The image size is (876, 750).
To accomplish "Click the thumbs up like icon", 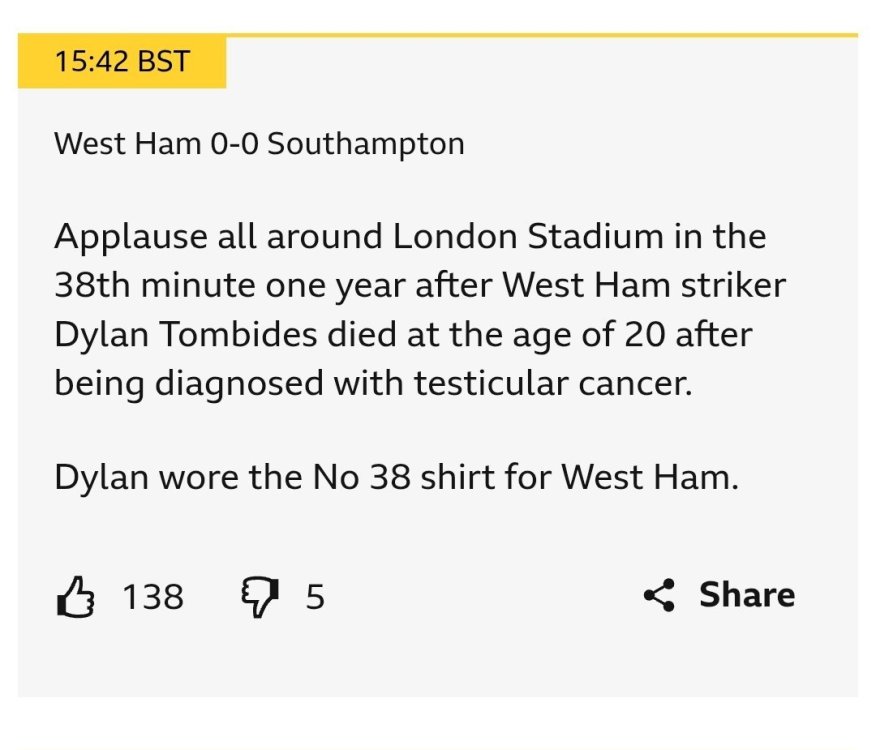I will 75,597.
